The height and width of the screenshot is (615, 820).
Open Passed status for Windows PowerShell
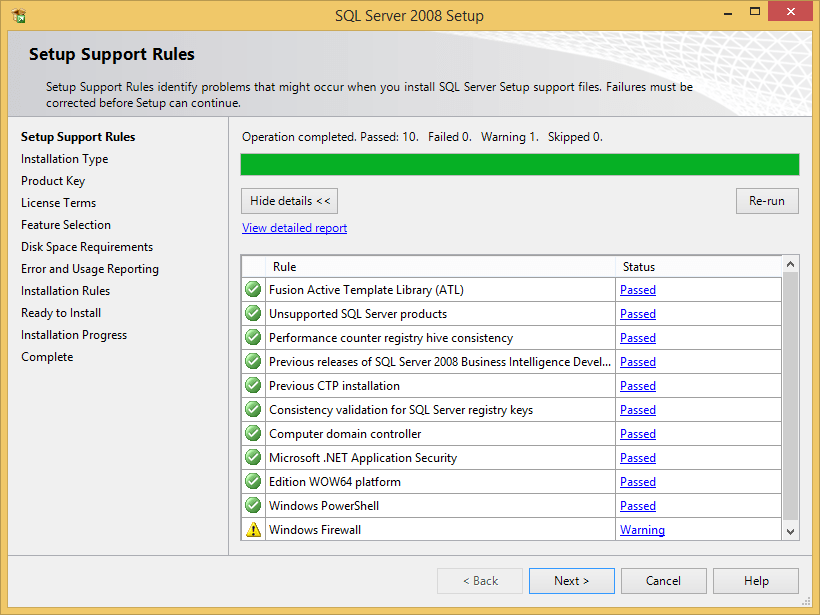click(x=637, y=506)
